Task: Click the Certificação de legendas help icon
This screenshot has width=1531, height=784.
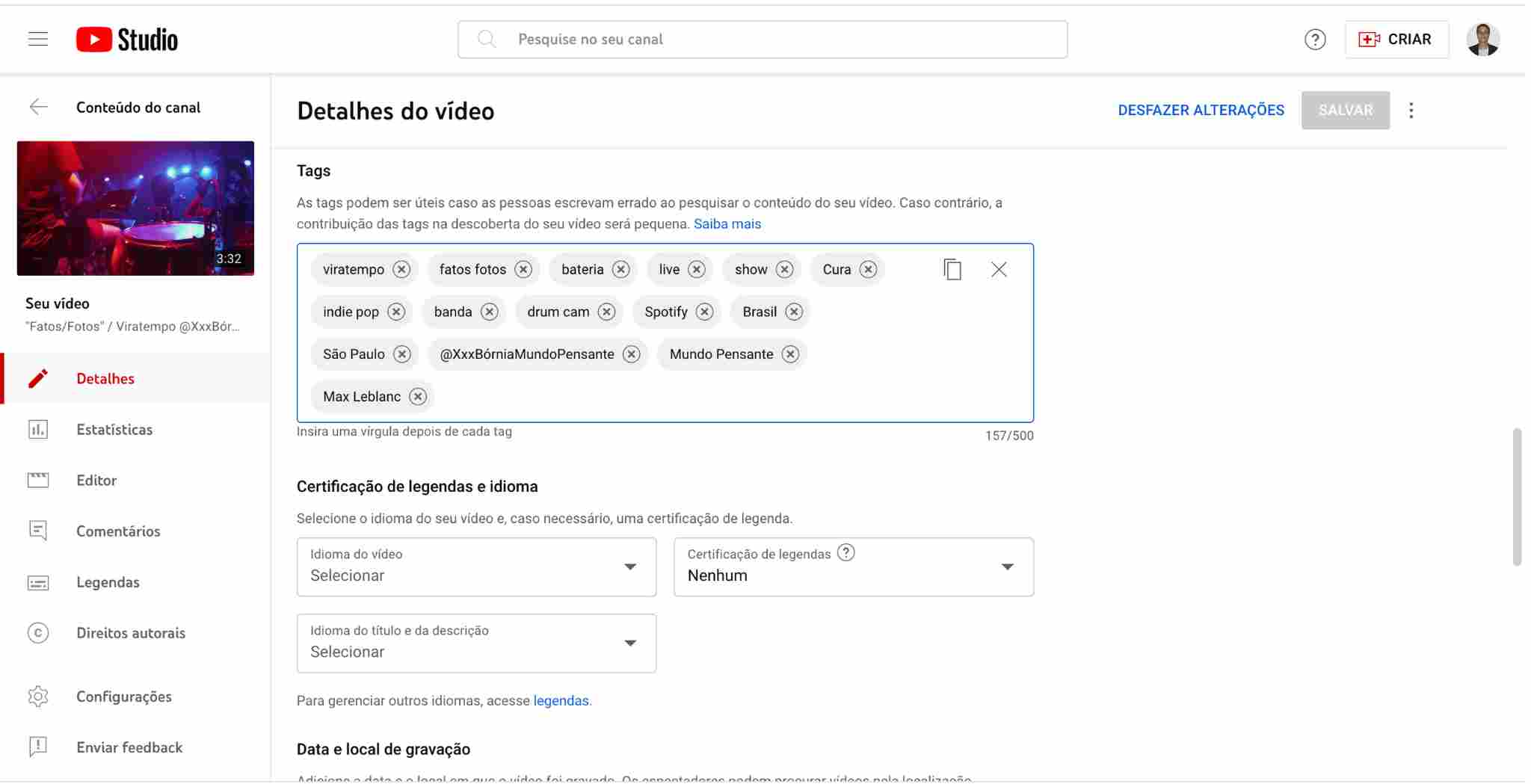Action: coord(846,553)
